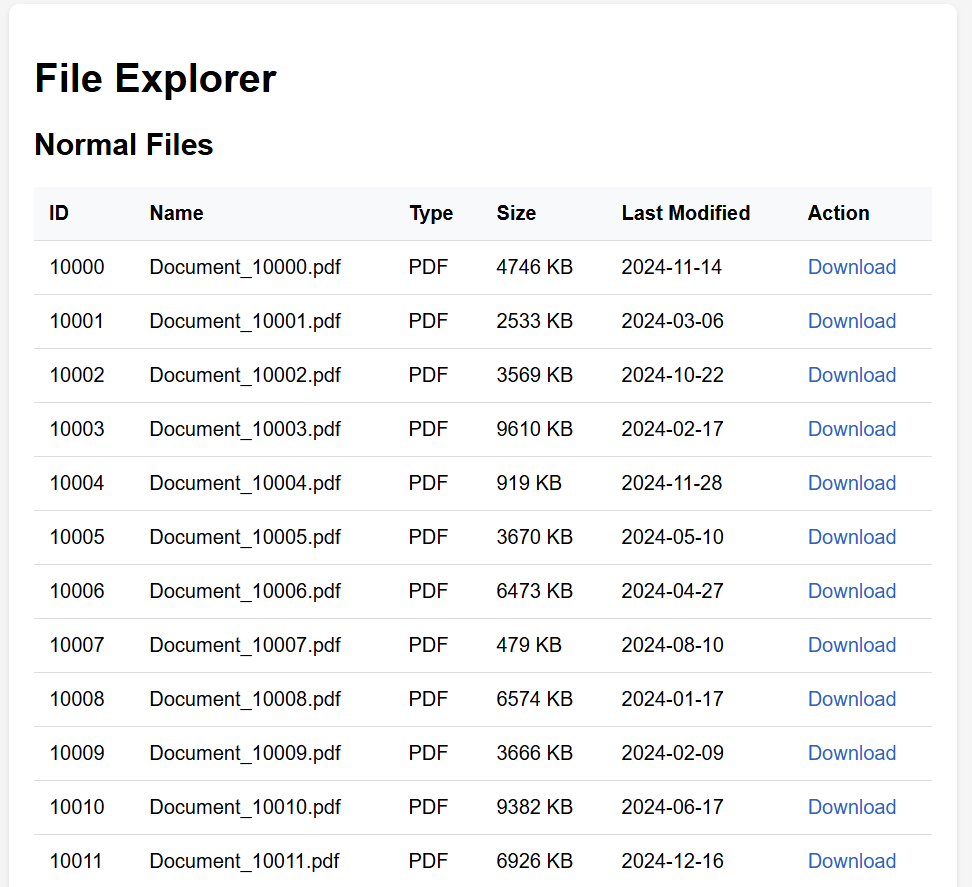Image resolution: width=972 pixels, height=887 pixels.
Task: Select the file name Document_10010.pdf
Action: pyautogui.click(x=245, y=806)
